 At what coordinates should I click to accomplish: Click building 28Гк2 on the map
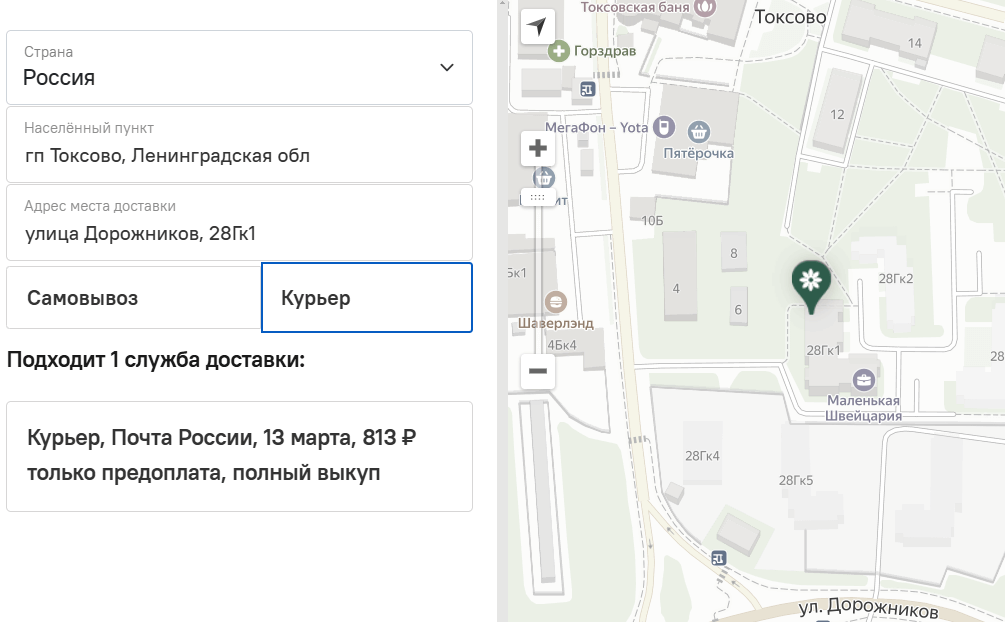[895, 279]
